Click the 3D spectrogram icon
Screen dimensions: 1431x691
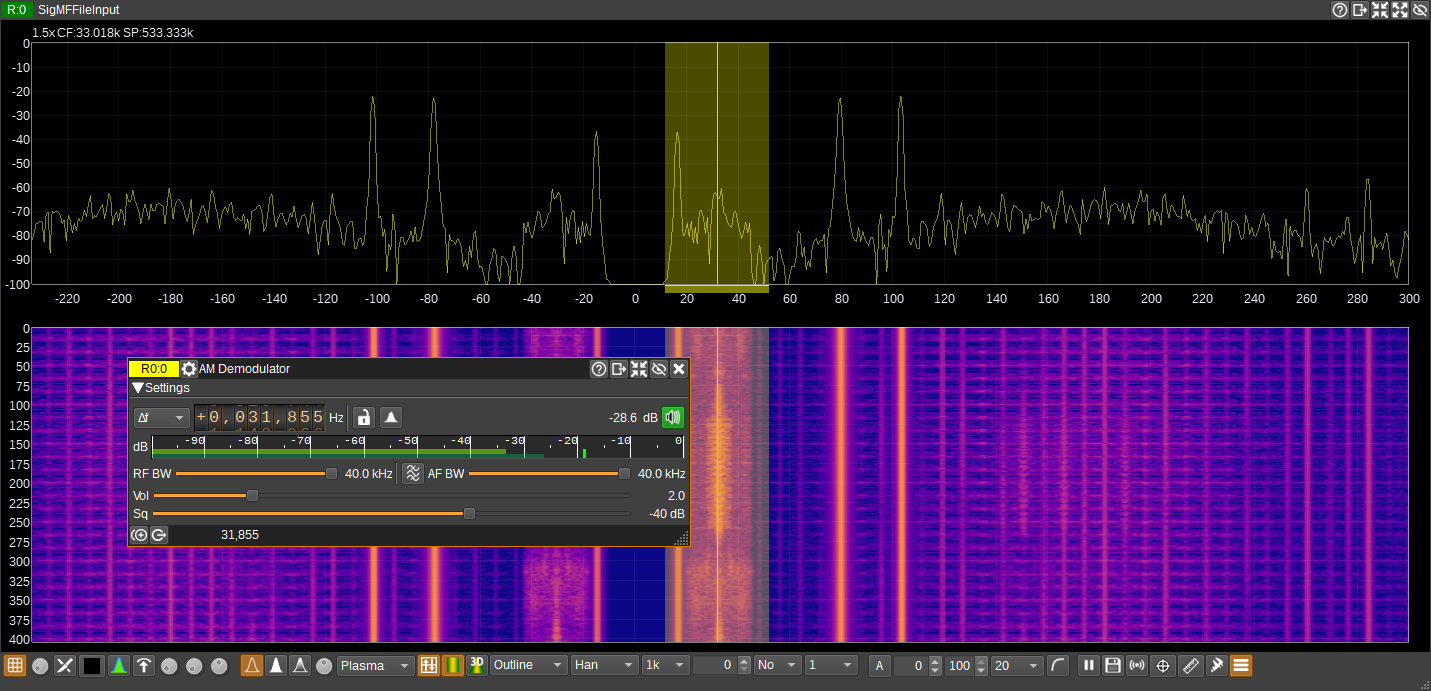click(x=477, y=666)
